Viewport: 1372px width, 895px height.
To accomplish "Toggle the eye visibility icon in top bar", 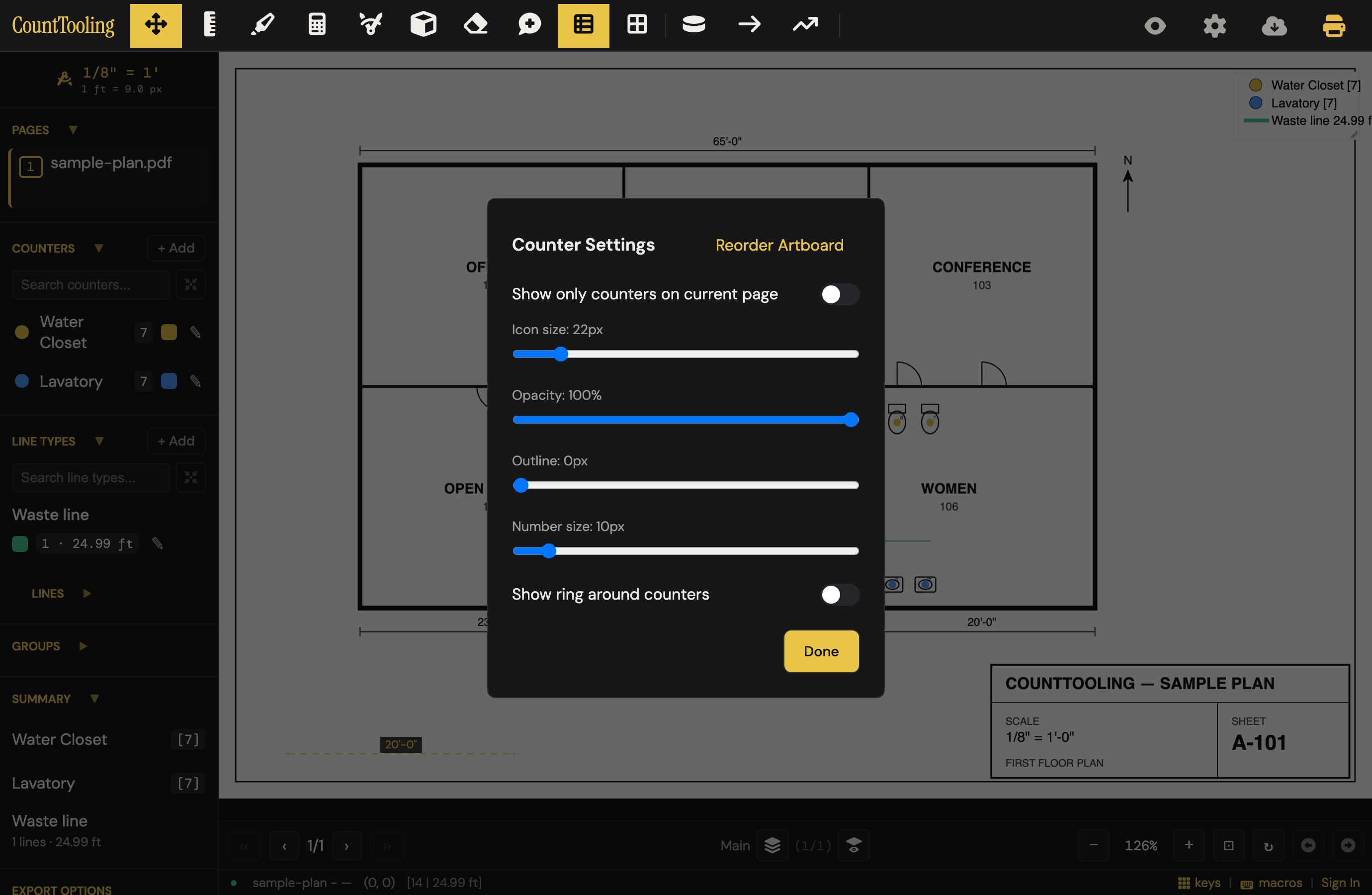I will [1155, 26].
